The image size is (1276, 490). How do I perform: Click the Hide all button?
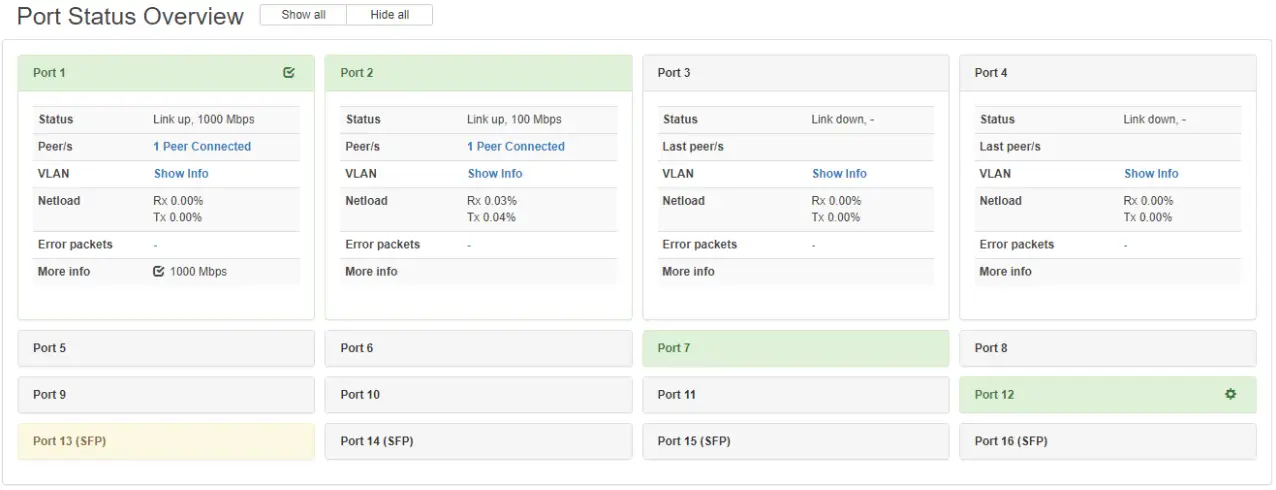coord(390,15)
